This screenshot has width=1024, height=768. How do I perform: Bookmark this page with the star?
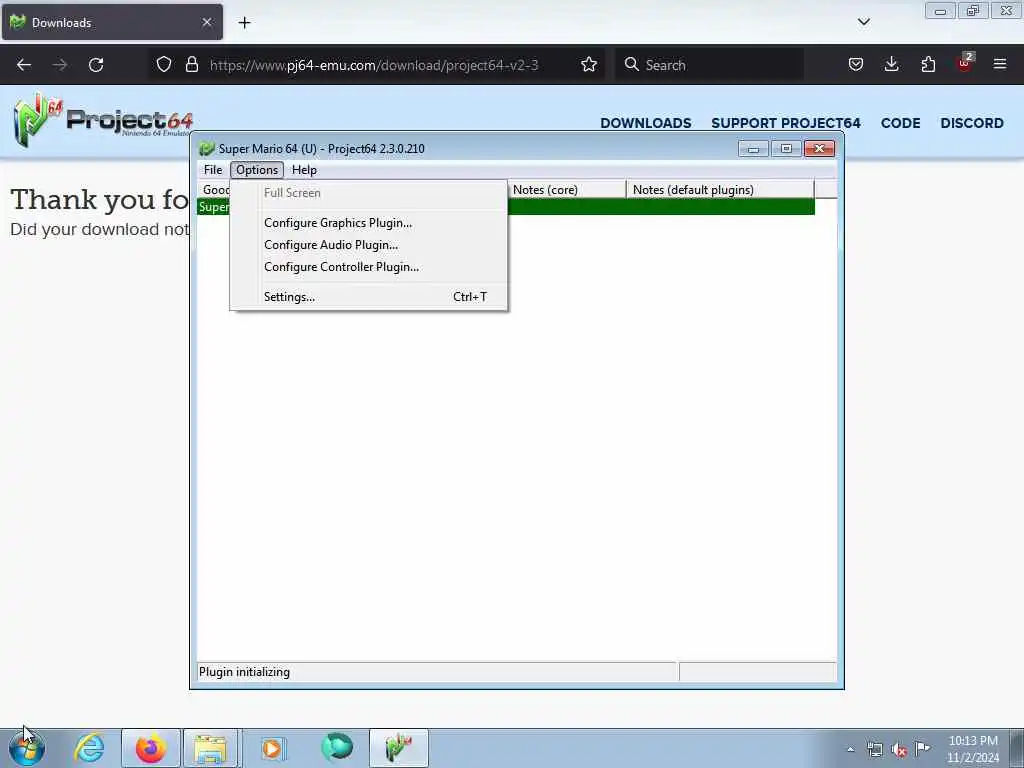pyautogui.click(x=589, y=65)
